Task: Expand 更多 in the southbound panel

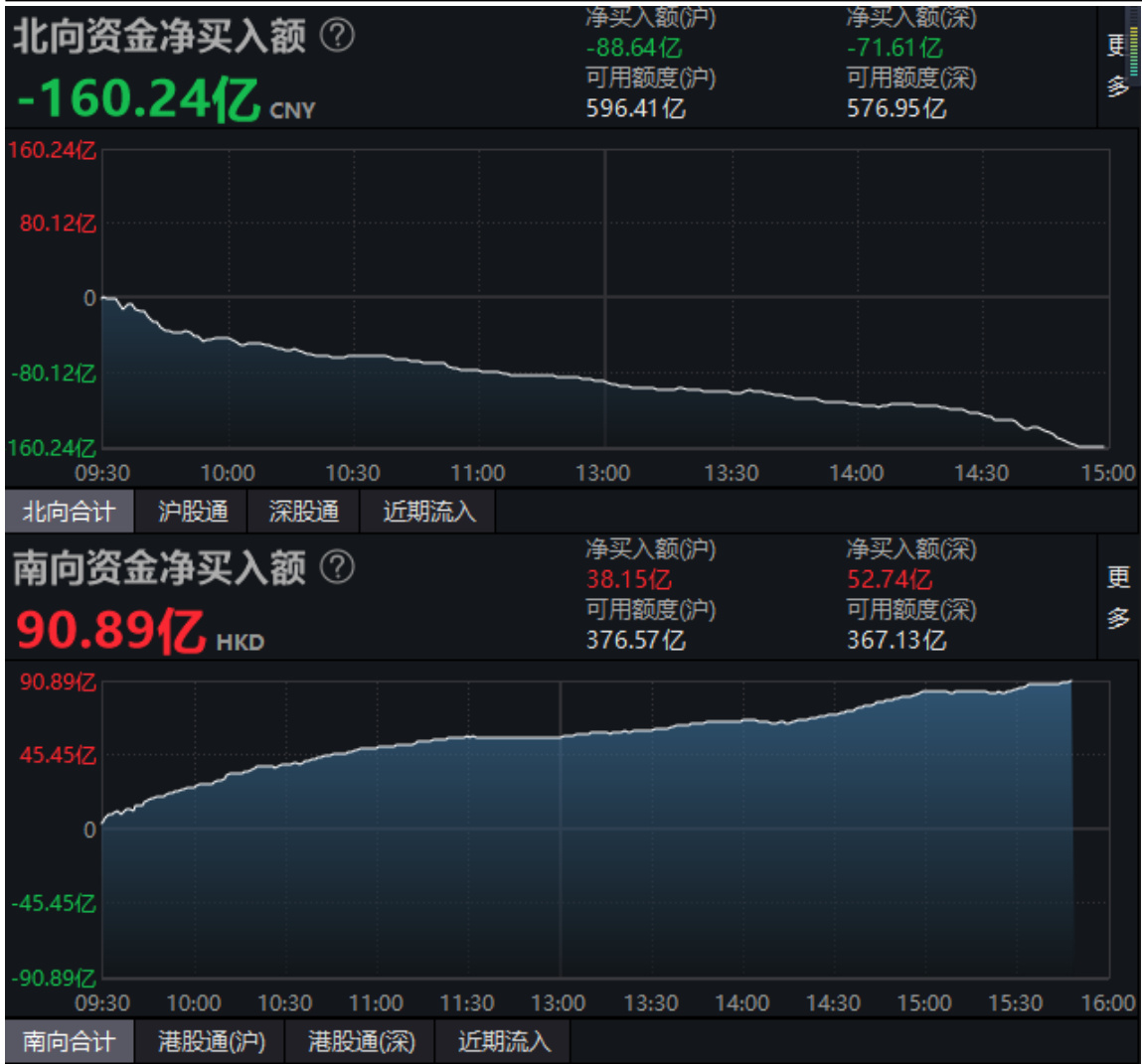Action: 1118,597
